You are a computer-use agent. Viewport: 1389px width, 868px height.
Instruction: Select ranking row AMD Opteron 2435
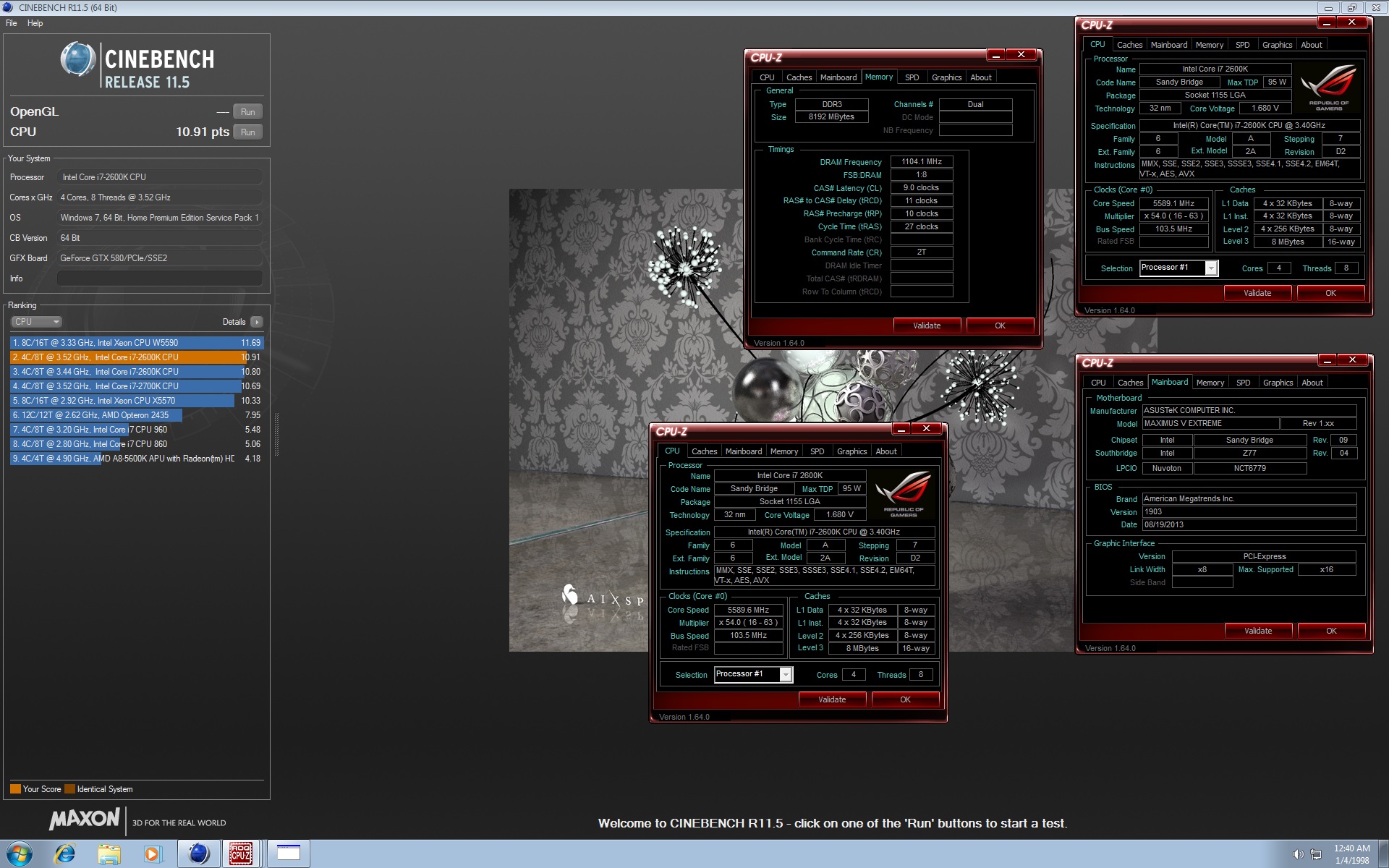pyautogui.click(x=137, y=415)
